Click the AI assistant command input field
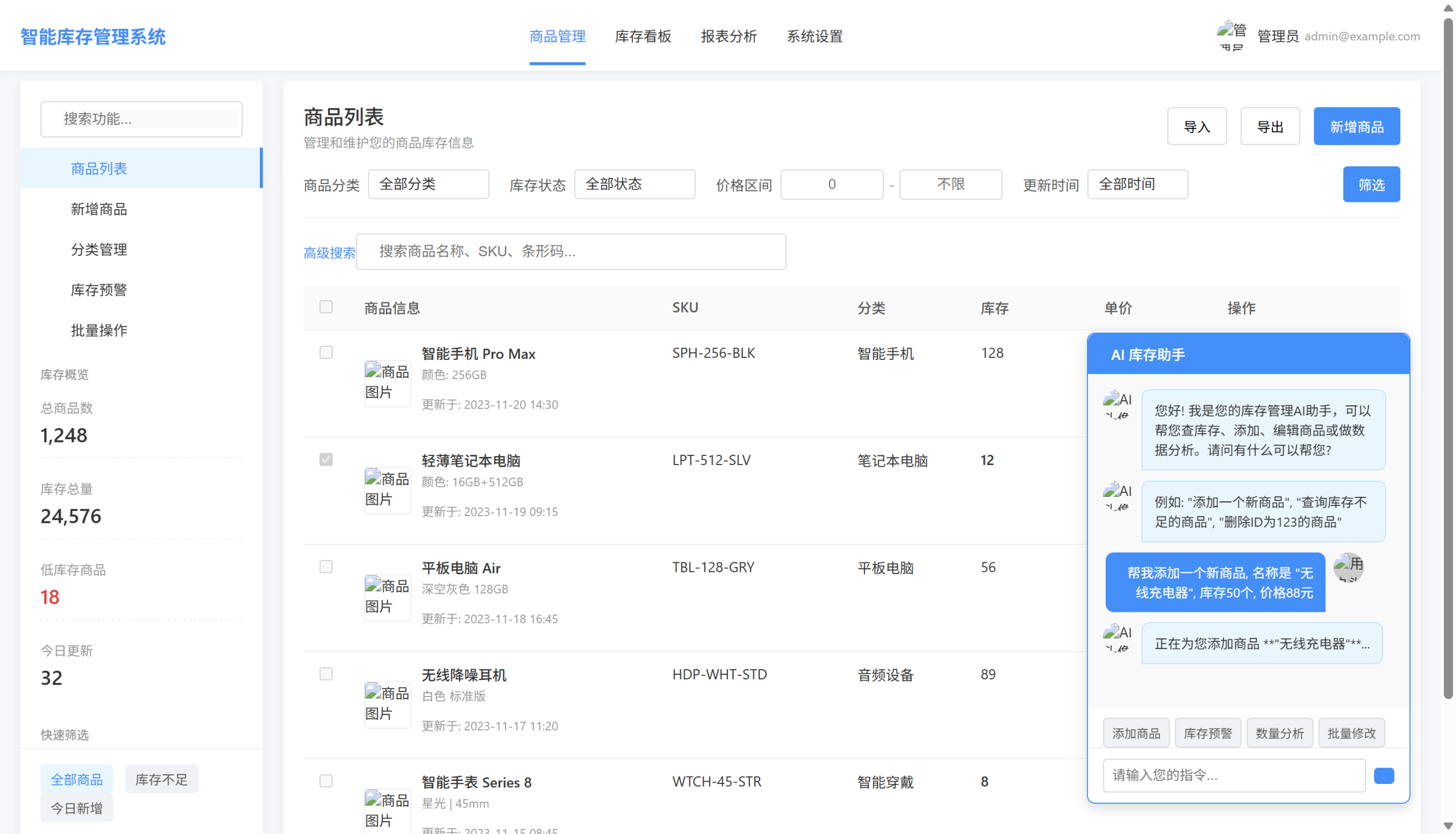This screenshot has height=834, width=1456. point(1234,775)
